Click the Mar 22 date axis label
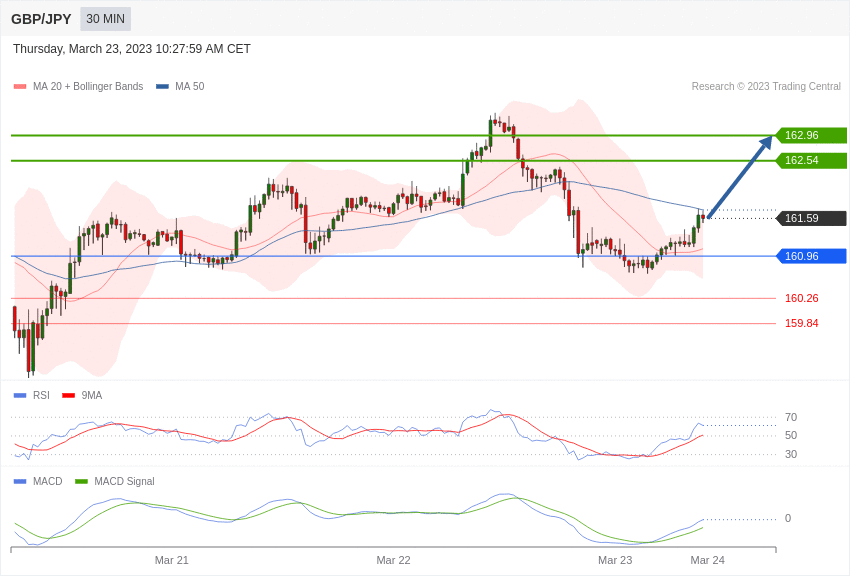The image size is (850, 576). click(394, 560)
